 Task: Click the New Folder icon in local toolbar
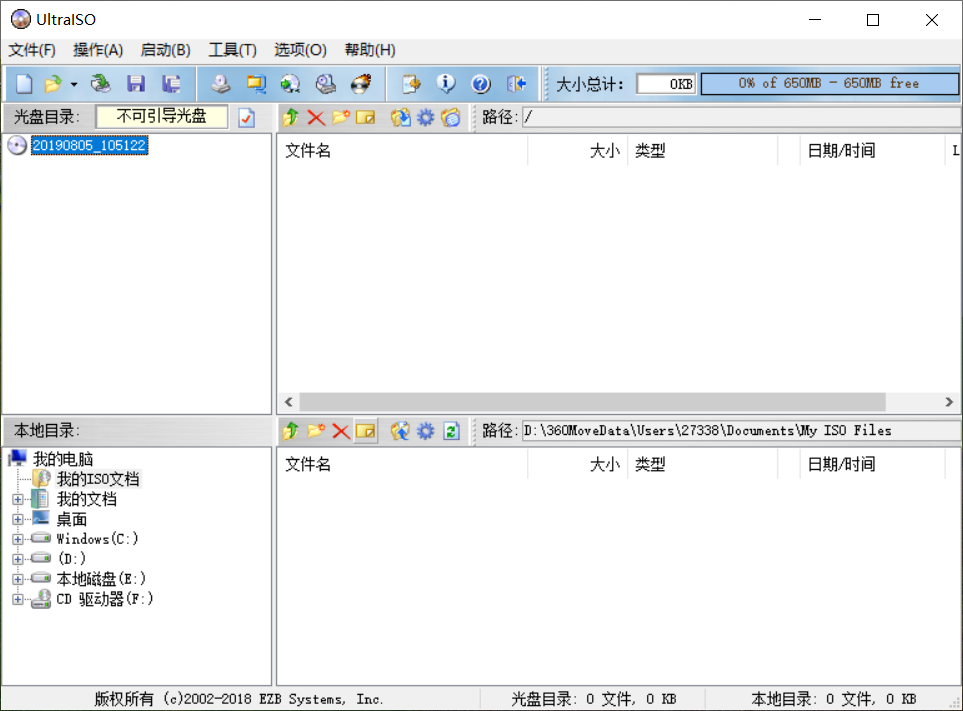click(x=316, y=431)
